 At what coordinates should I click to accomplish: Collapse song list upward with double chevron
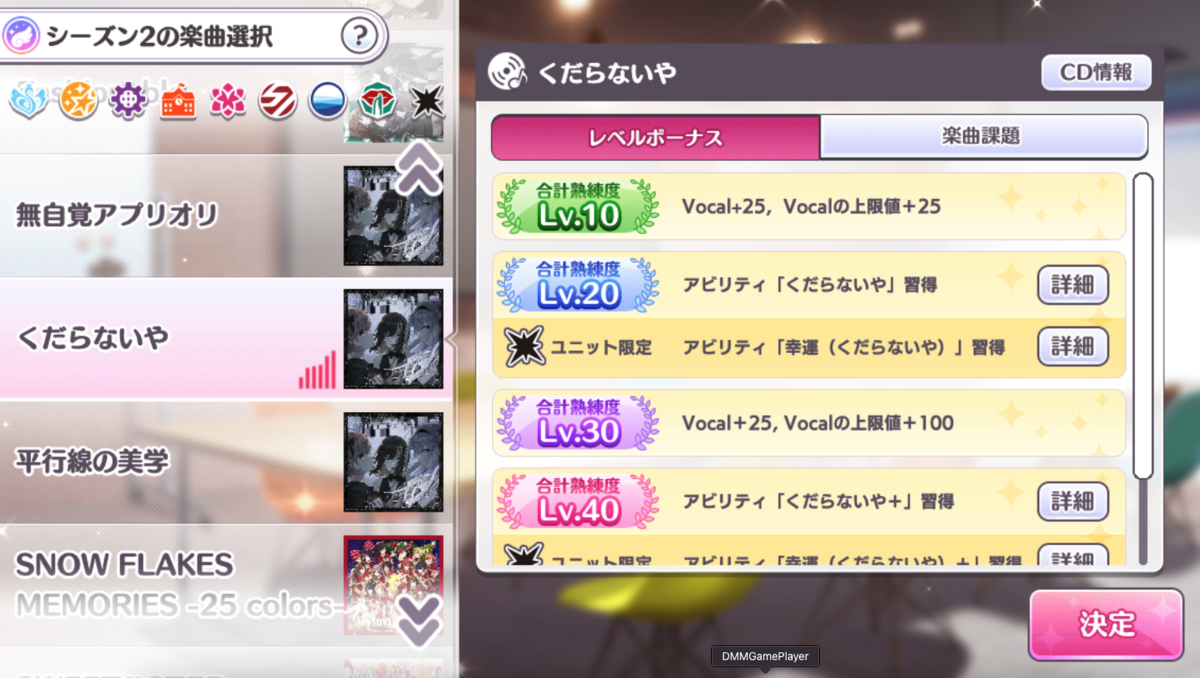419,167
